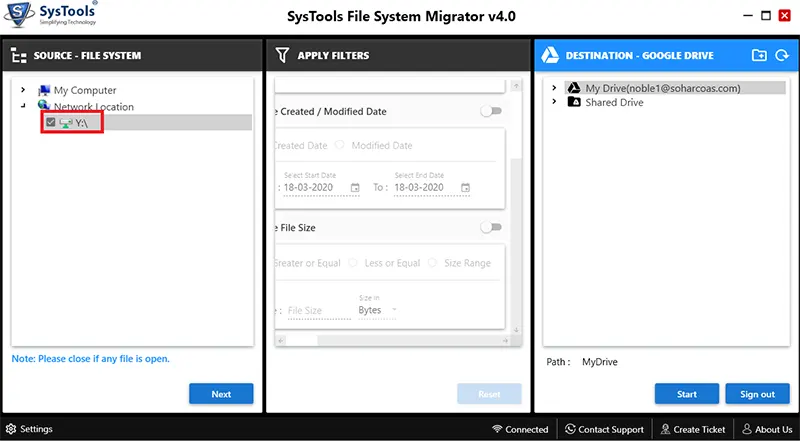Select the Shared Drive row
The width and height of the screenshot is (800, 441).
[x=605, y=102]
